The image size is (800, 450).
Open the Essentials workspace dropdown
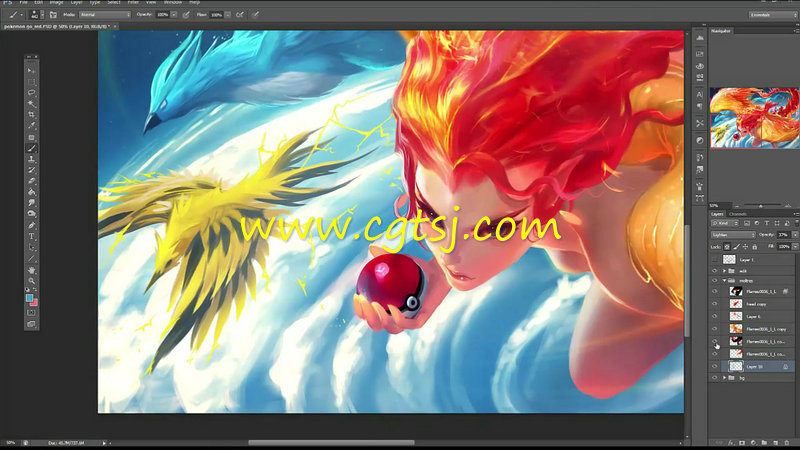tap(772, 15)
